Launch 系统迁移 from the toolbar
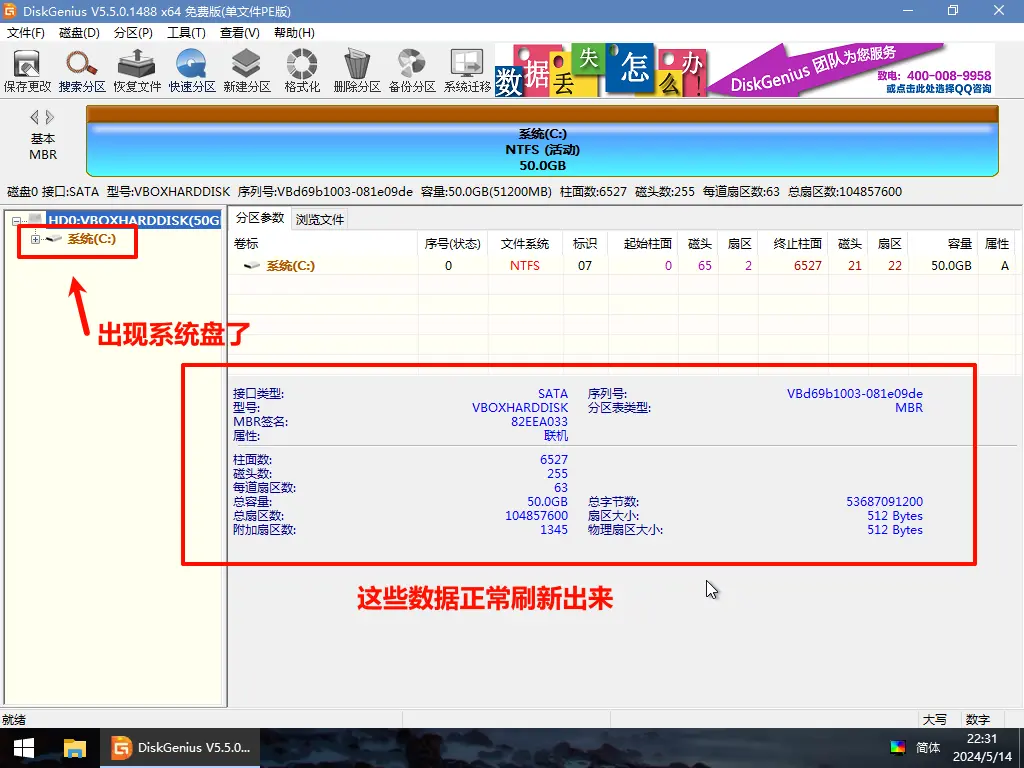 pos(467,71)
